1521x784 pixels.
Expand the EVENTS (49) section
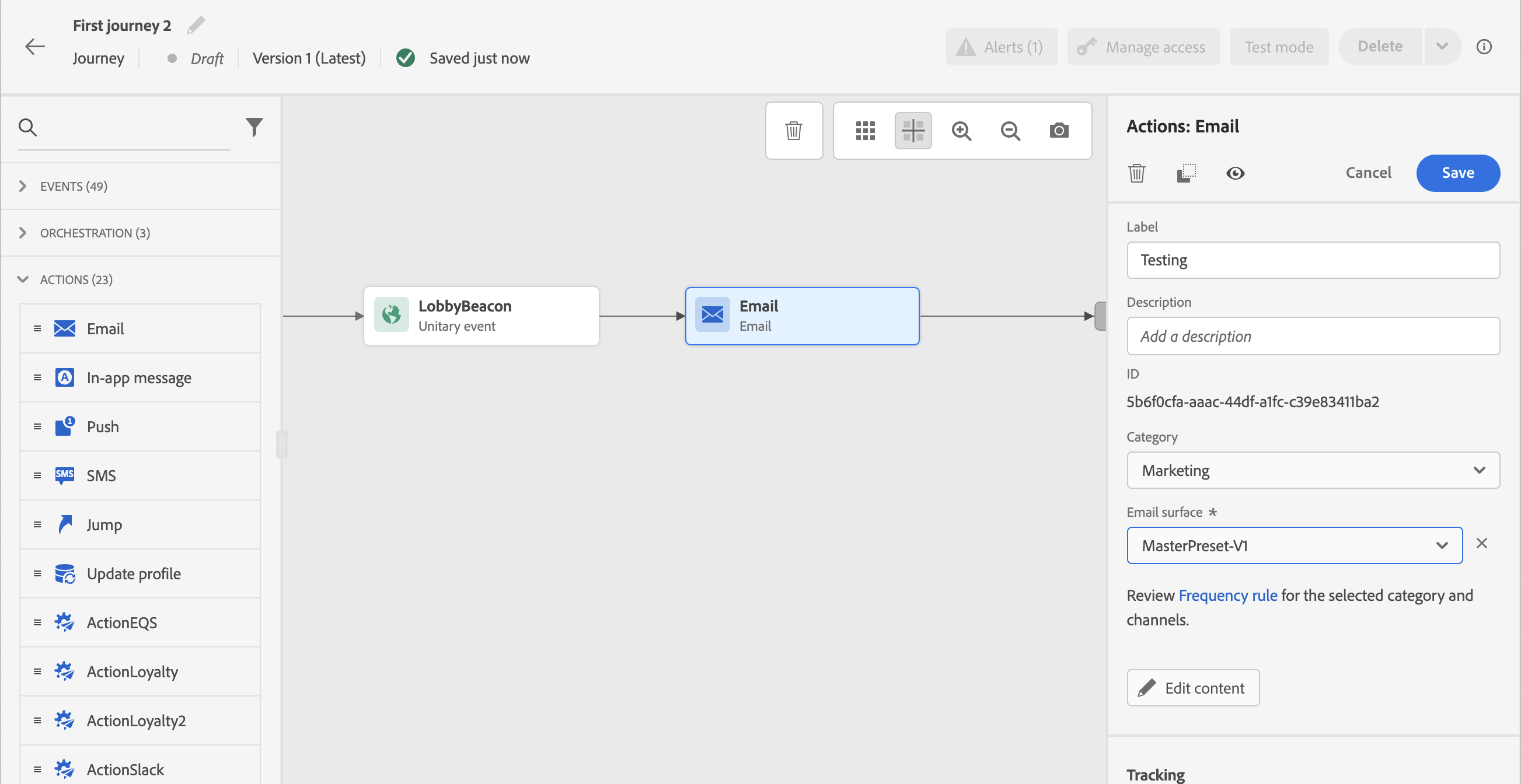74,187
